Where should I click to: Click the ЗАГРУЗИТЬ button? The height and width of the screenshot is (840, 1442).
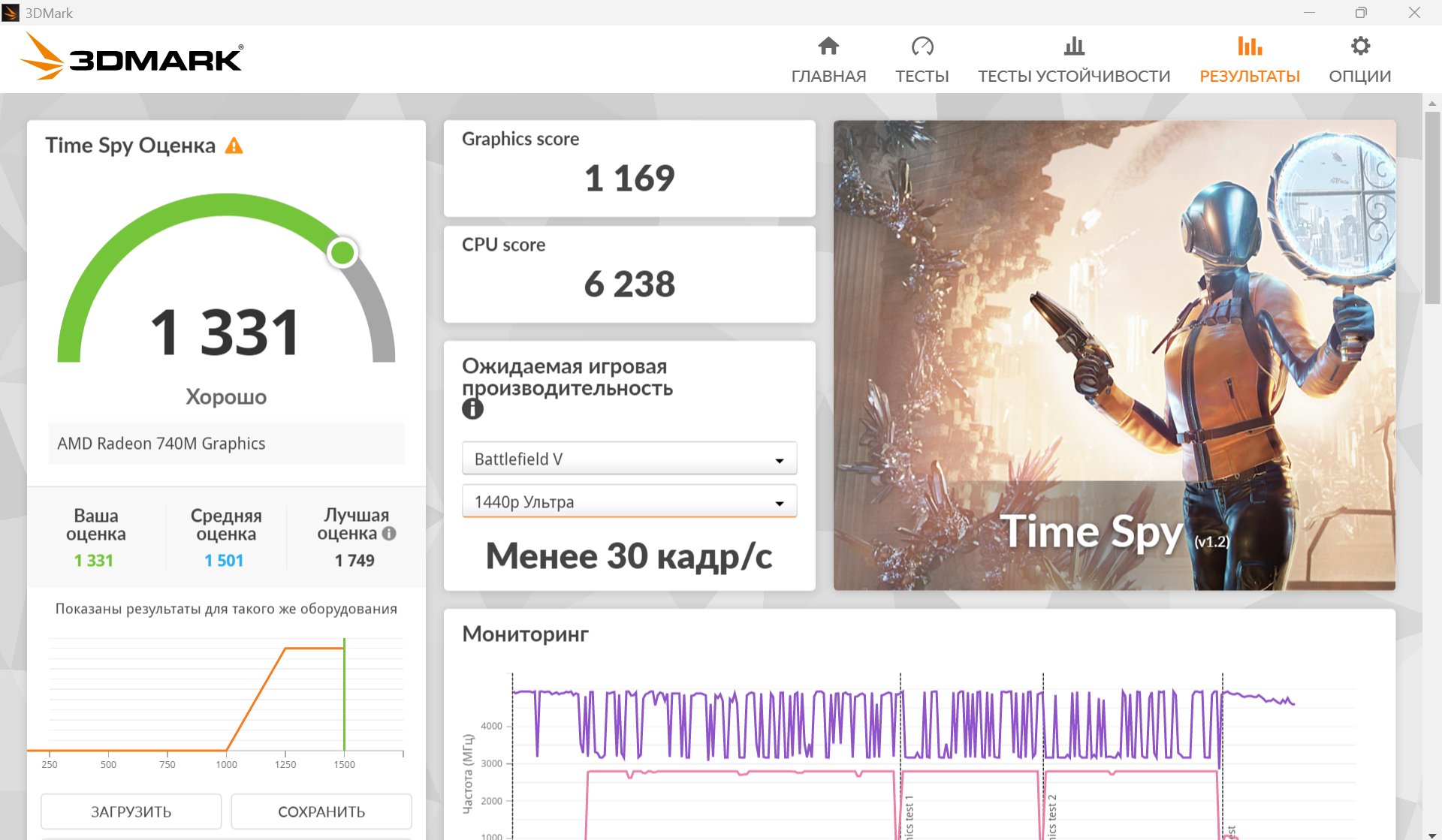131,811
